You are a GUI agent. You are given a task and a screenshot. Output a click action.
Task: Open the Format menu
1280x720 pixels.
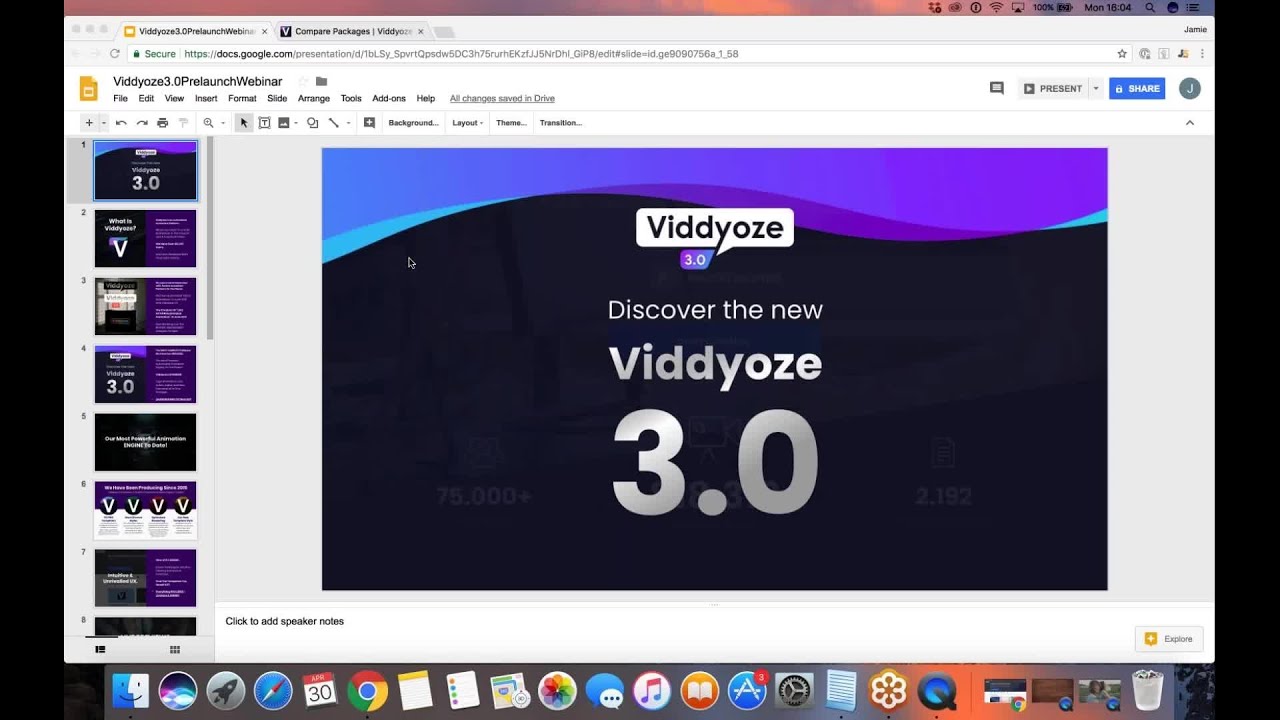(x=242, y=99)
